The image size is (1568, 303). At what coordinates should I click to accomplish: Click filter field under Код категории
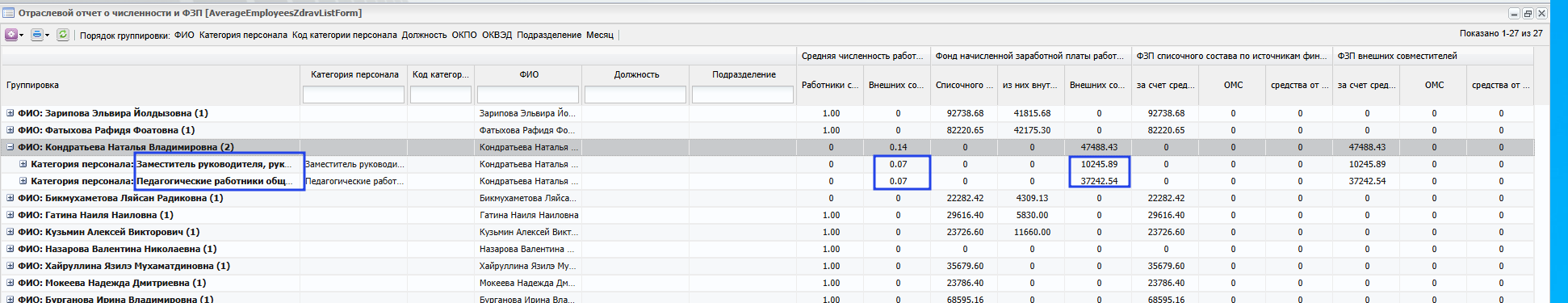point(441,95)
